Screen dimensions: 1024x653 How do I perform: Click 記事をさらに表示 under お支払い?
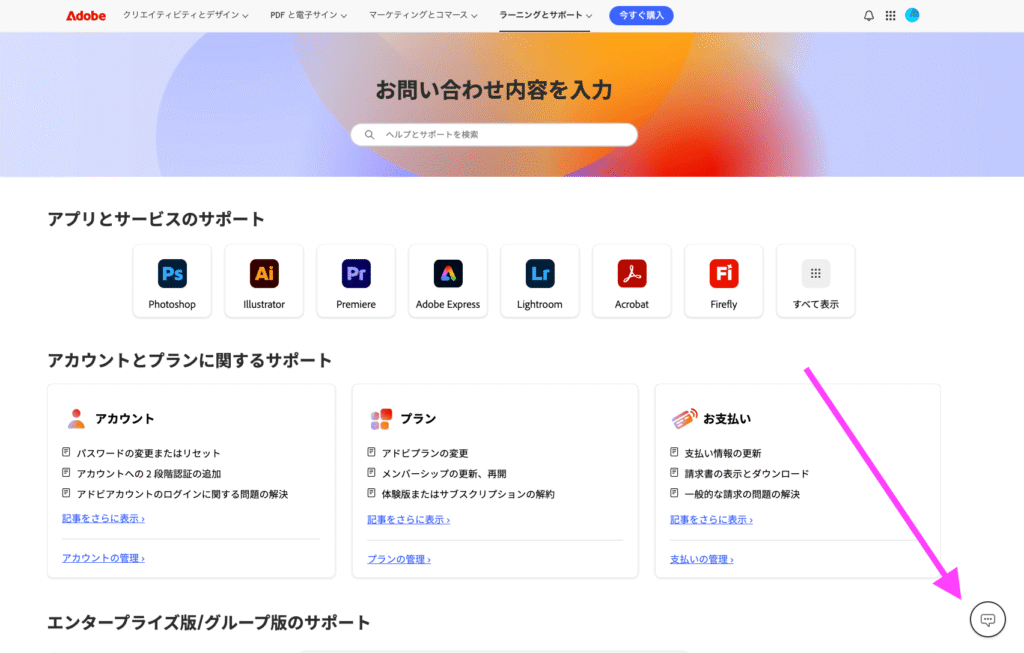(711, 520)
